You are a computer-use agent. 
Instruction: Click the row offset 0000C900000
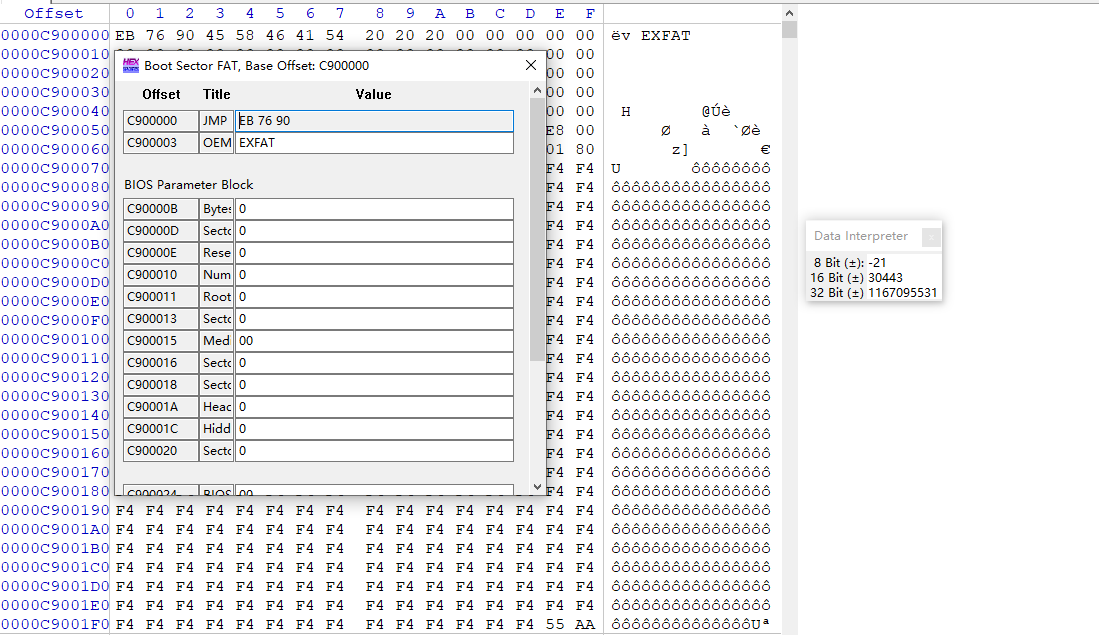pos(55,35)
